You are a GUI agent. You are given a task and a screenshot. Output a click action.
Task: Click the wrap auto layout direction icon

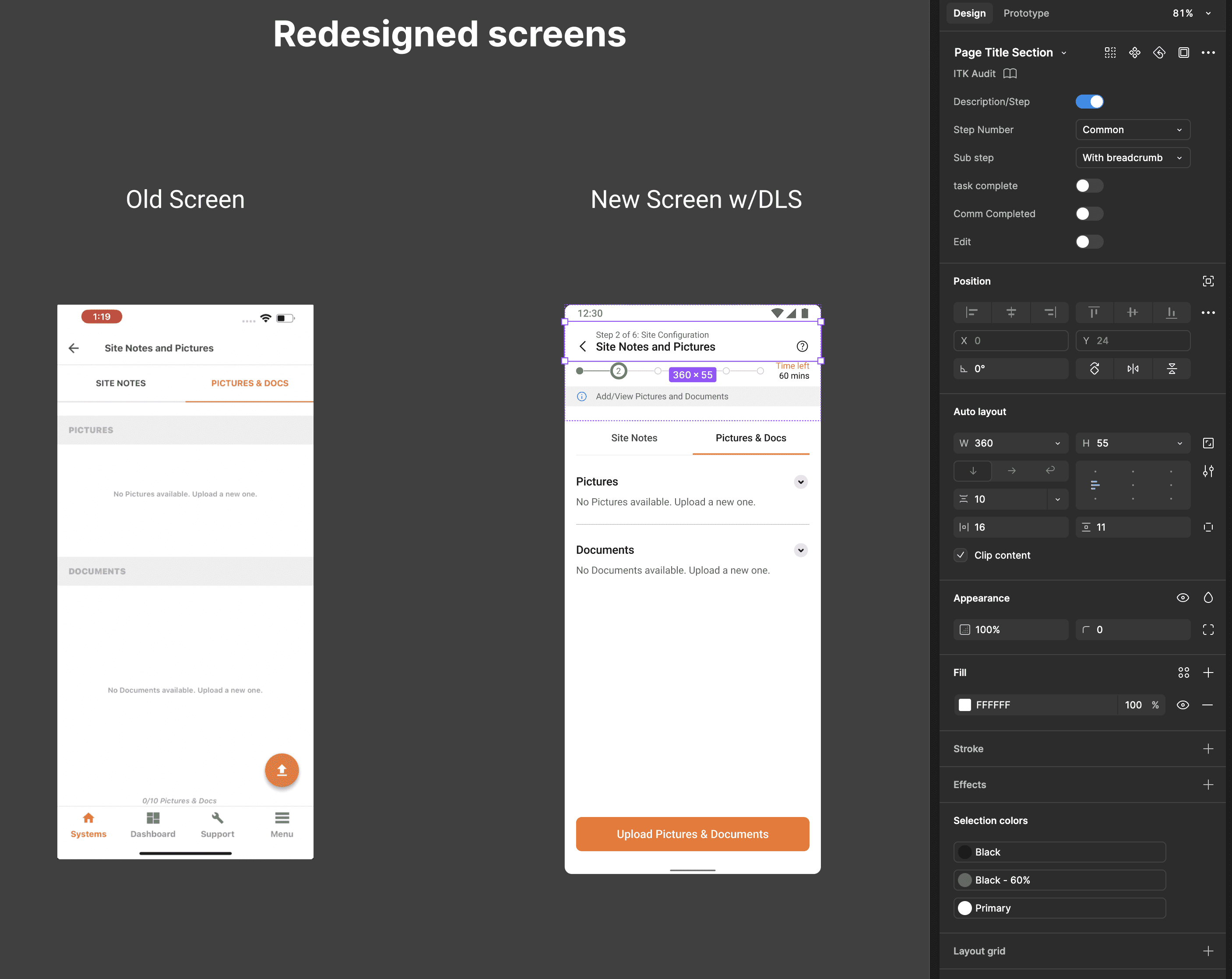pyautogui.click(x=1050, y=470)
